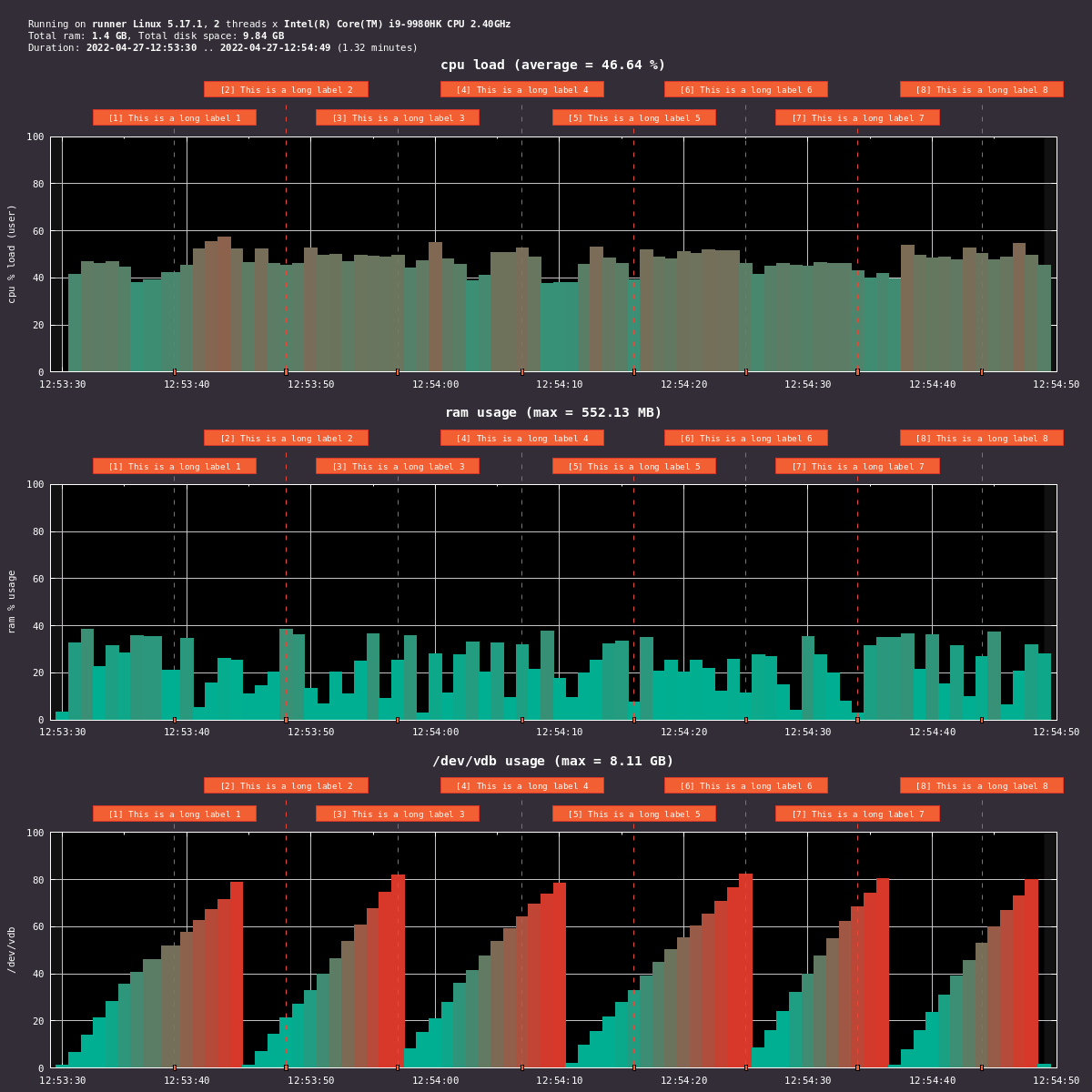1092x1092 pixels.
Task: Click label 8 above the cpu load chart
Action: 981,89
